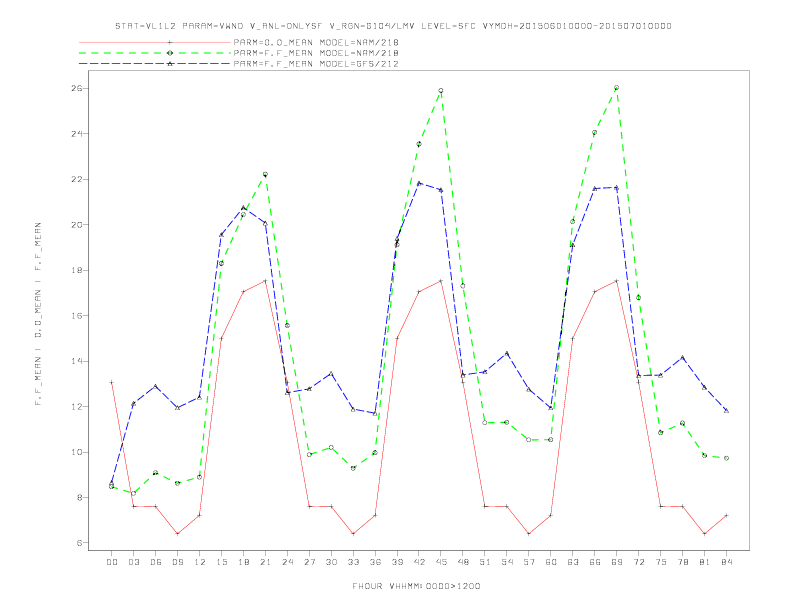The image size is (792, 612).
Task: Click x-axis forecast hour label 81
Action: pos(705,562)
